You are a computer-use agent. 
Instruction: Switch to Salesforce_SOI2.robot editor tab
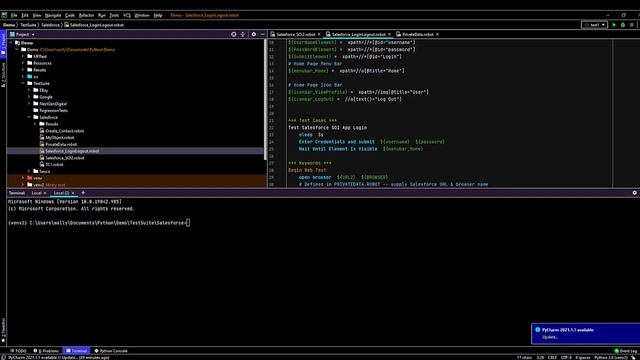tap(296, 34)
